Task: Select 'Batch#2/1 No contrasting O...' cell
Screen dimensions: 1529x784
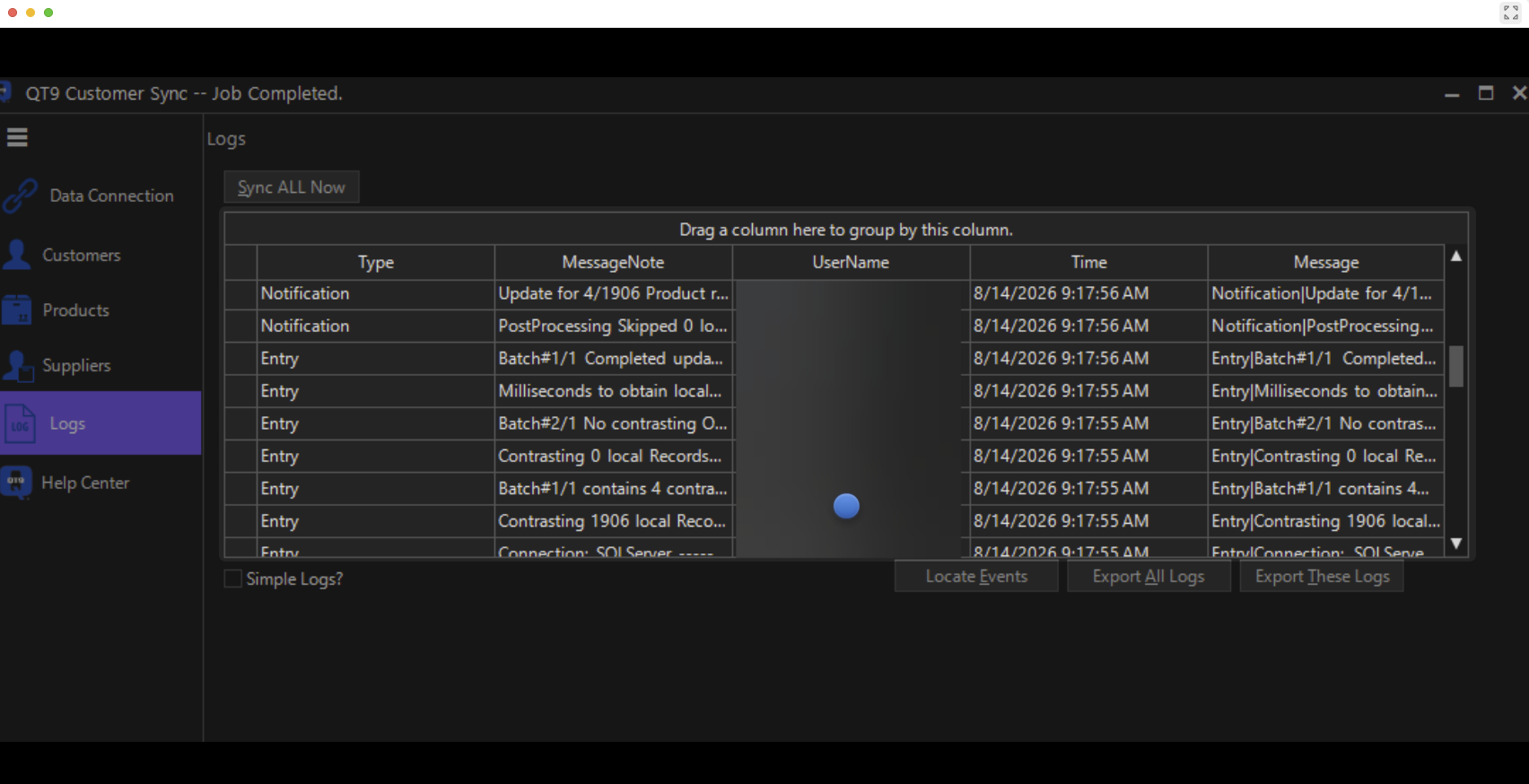Action: pyautogui.click(x=613, y=423)
